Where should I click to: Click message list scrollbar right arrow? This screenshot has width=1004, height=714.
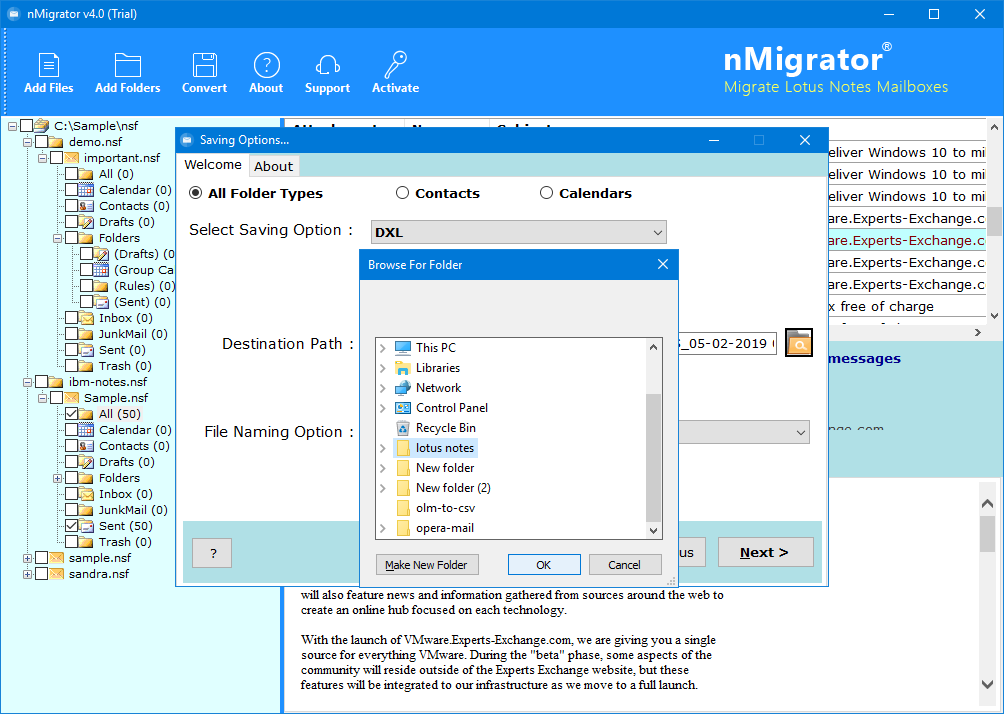click(x=978, y=332)
